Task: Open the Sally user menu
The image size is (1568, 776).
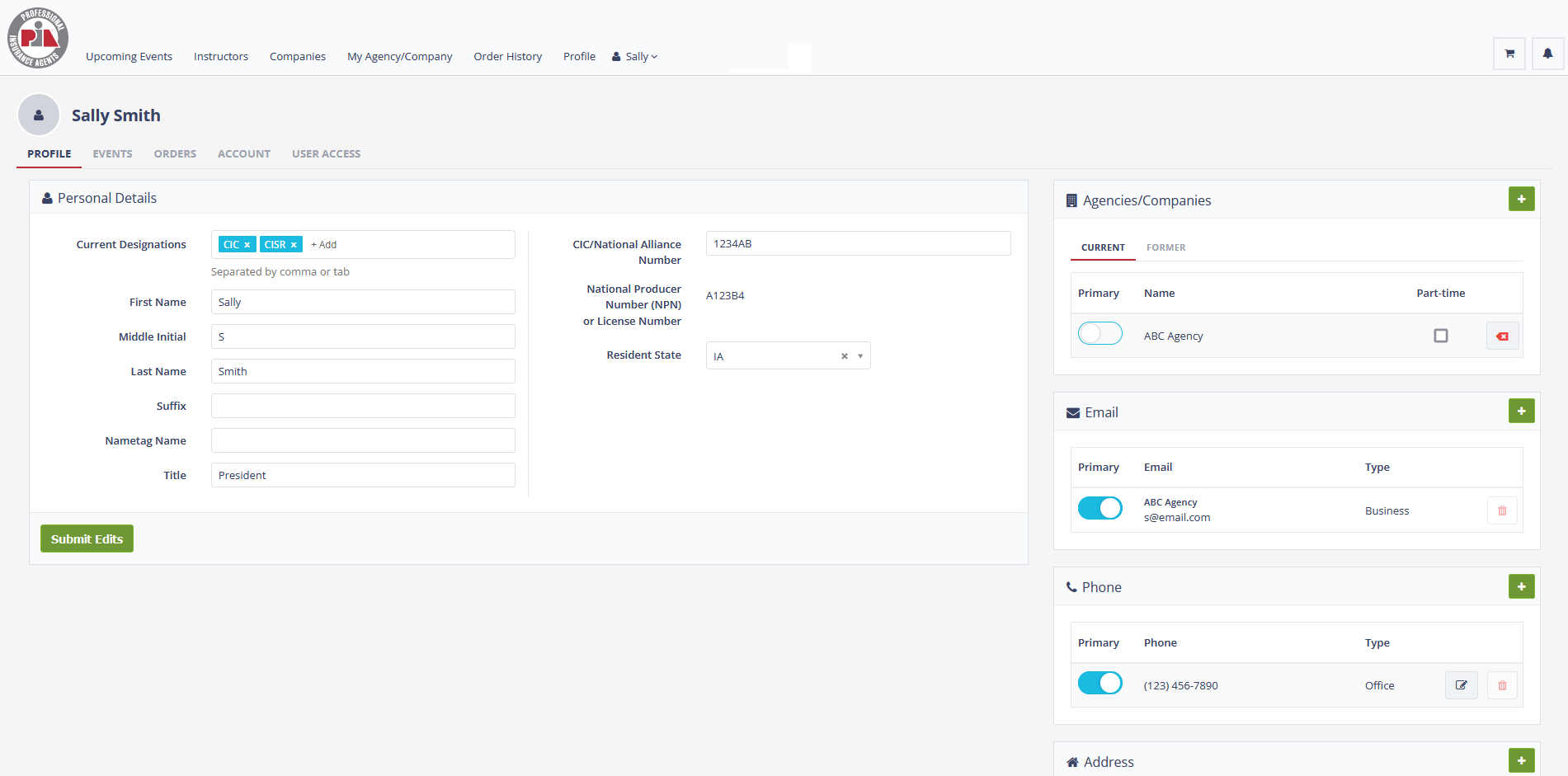Action: 635,57
